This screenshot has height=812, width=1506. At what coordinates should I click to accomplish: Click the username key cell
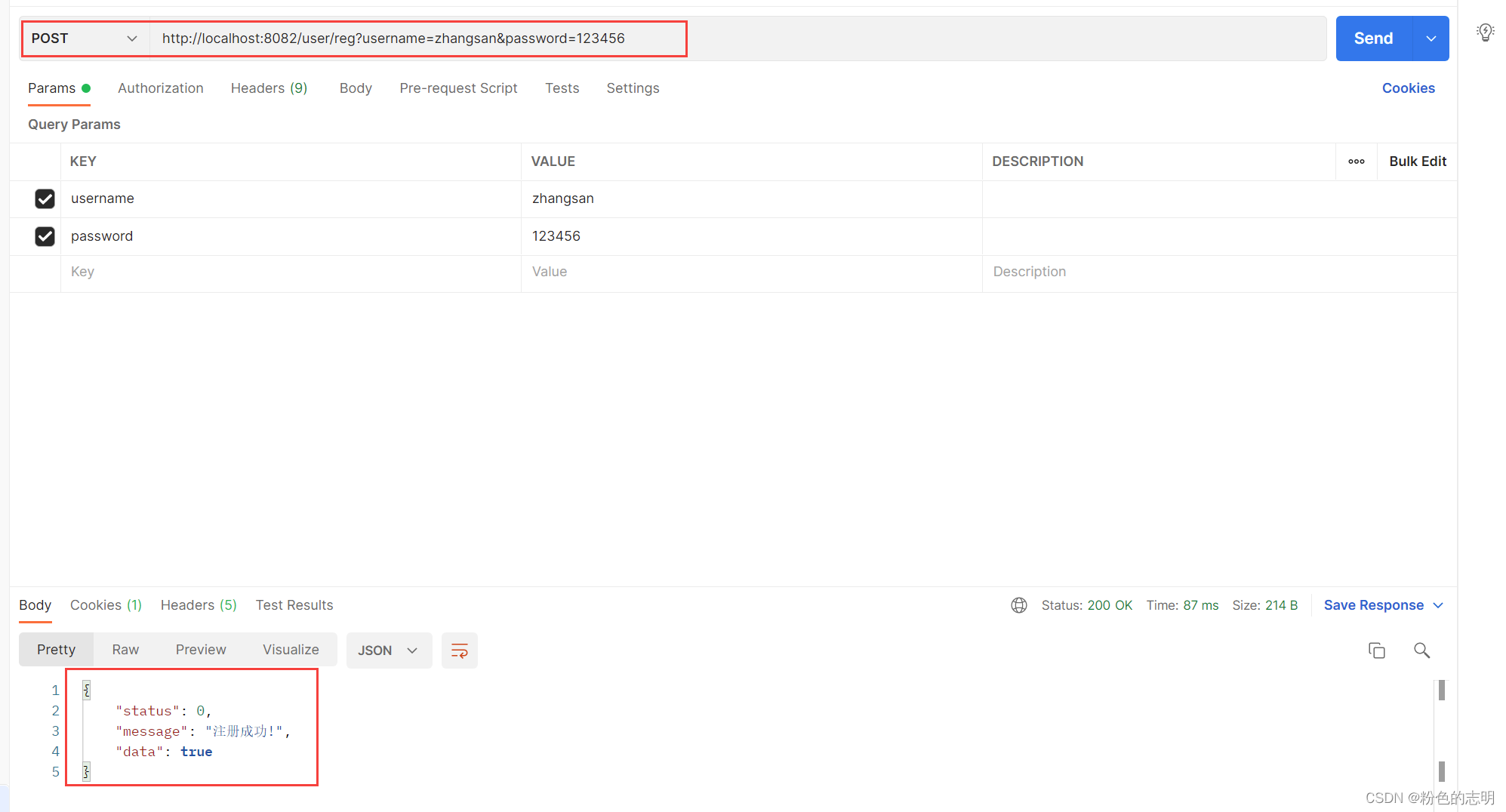tap(291, 198)
